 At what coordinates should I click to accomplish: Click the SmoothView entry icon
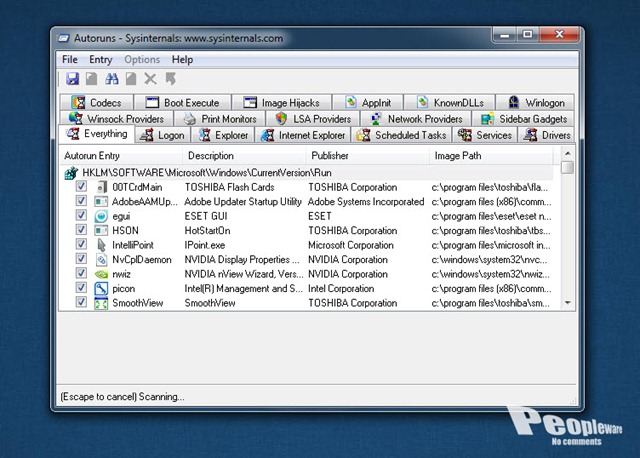click(x=101, y=303)
